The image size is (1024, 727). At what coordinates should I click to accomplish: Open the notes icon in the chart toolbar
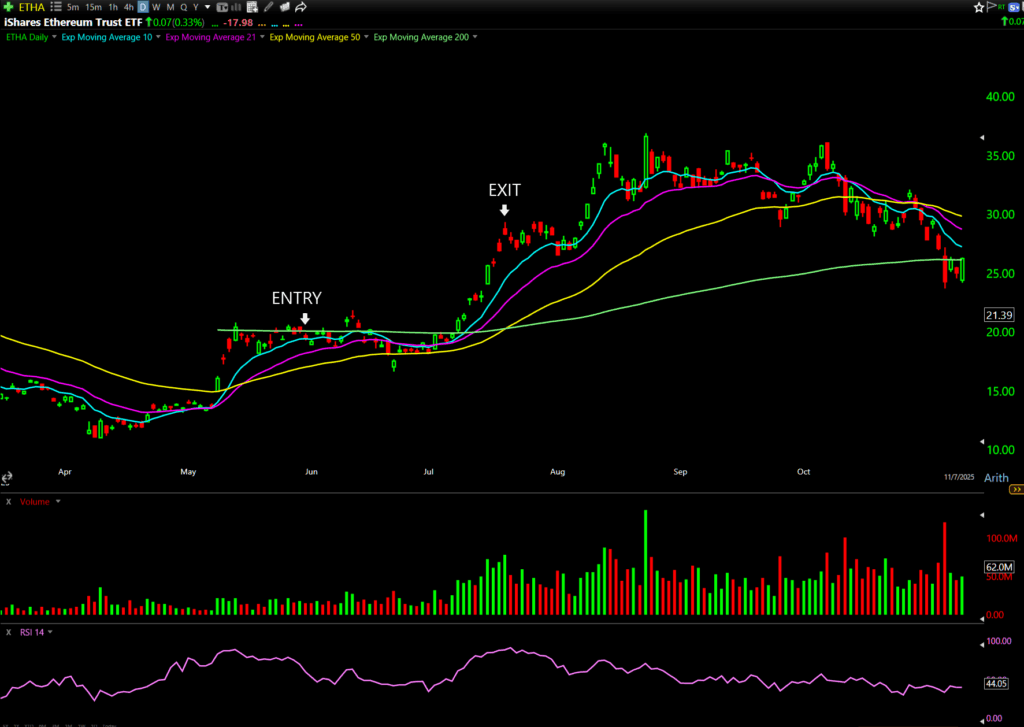point(252,7)
